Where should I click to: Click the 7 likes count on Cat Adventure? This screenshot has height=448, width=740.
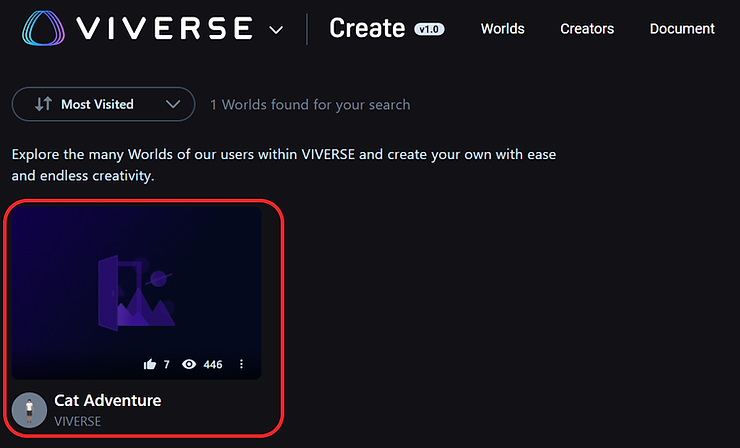pos(166,364)
